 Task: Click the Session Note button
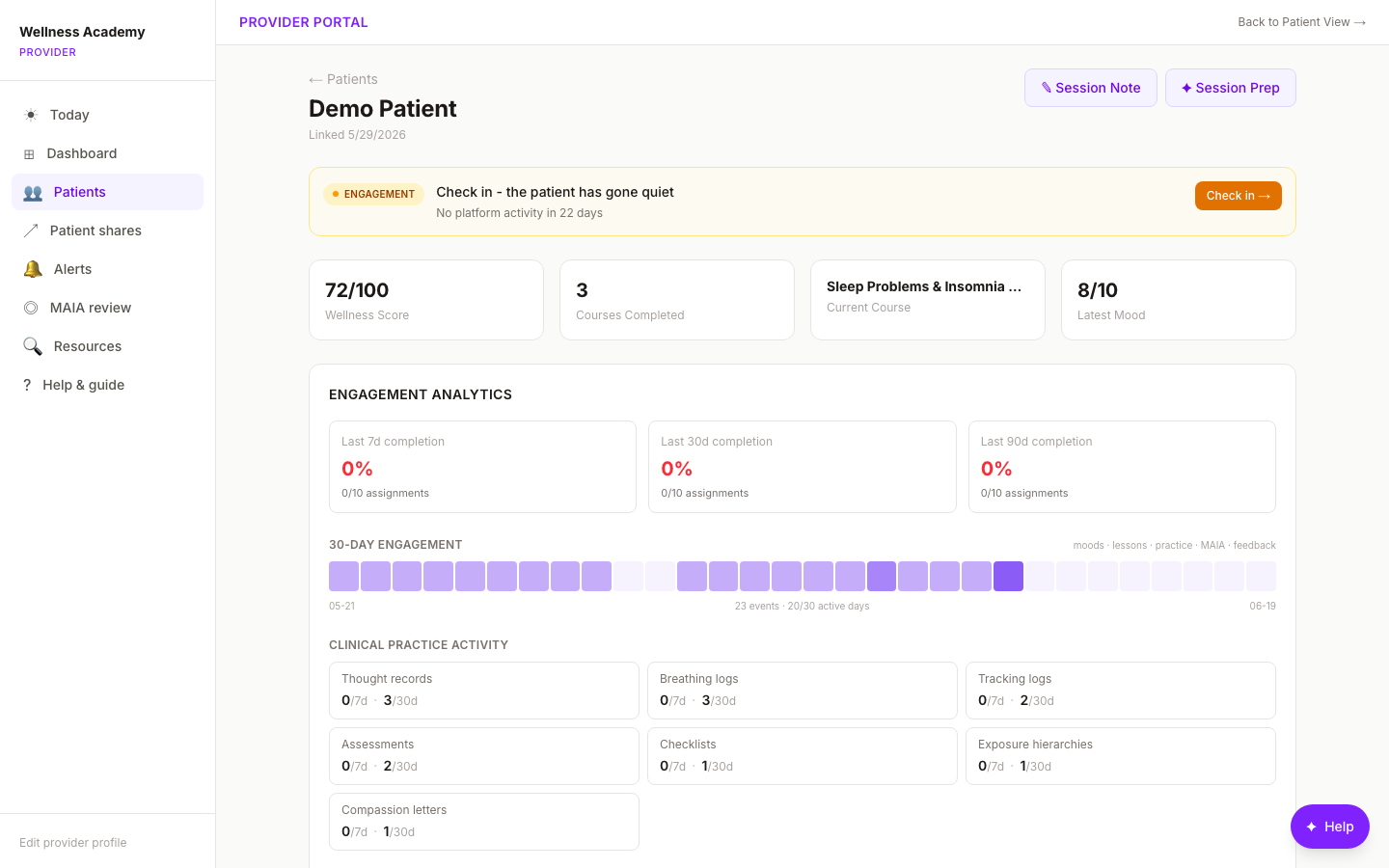[1090, 88]
